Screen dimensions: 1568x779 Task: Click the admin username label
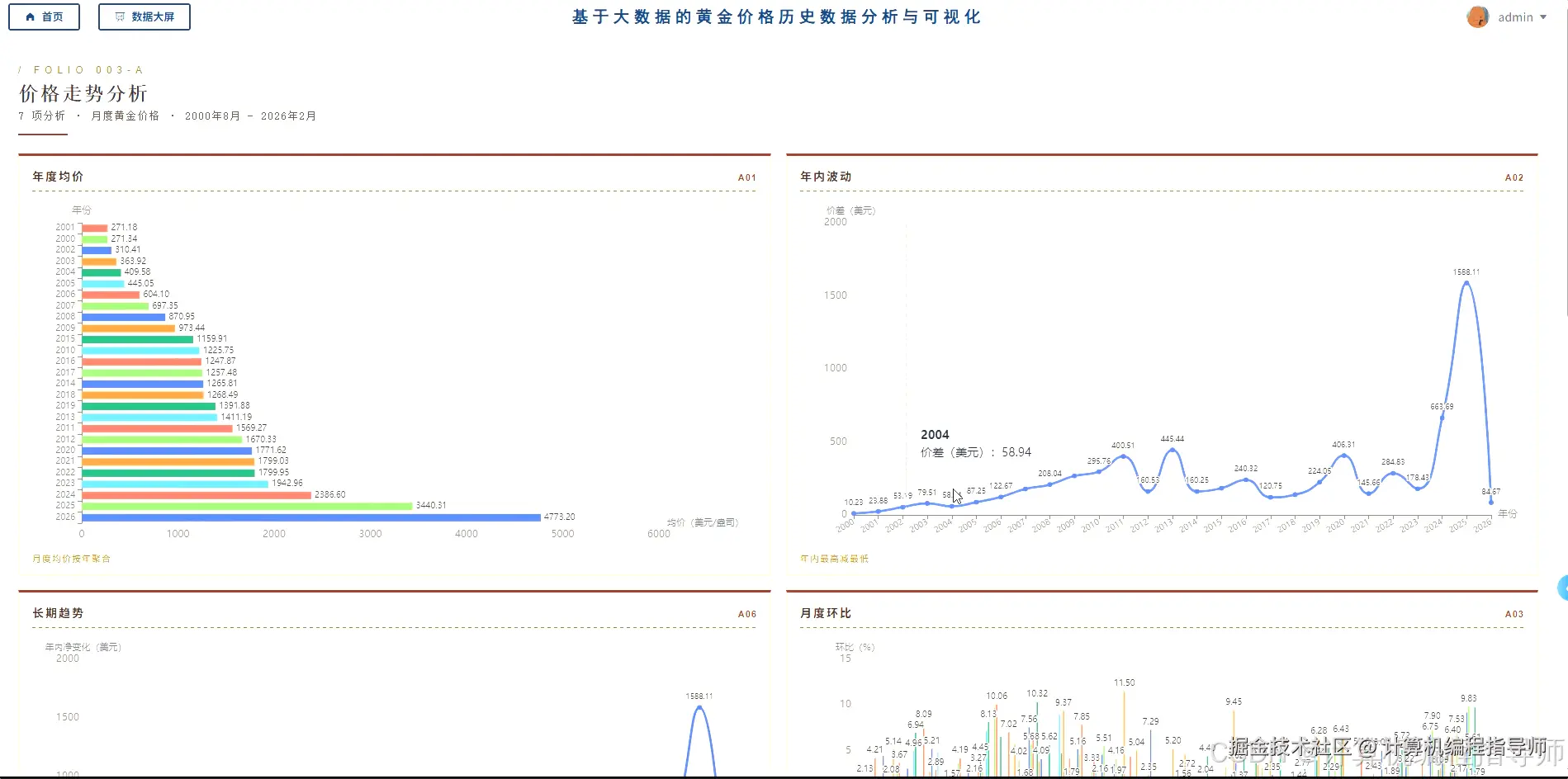1515,17
